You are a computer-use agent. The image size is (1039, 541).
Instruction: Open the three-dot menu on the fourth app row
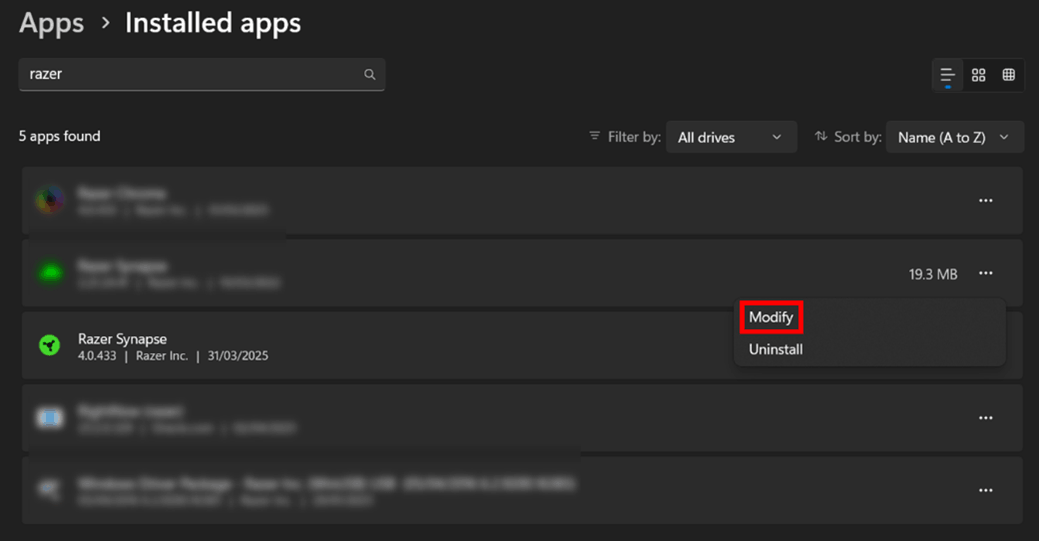click(985, 418)
